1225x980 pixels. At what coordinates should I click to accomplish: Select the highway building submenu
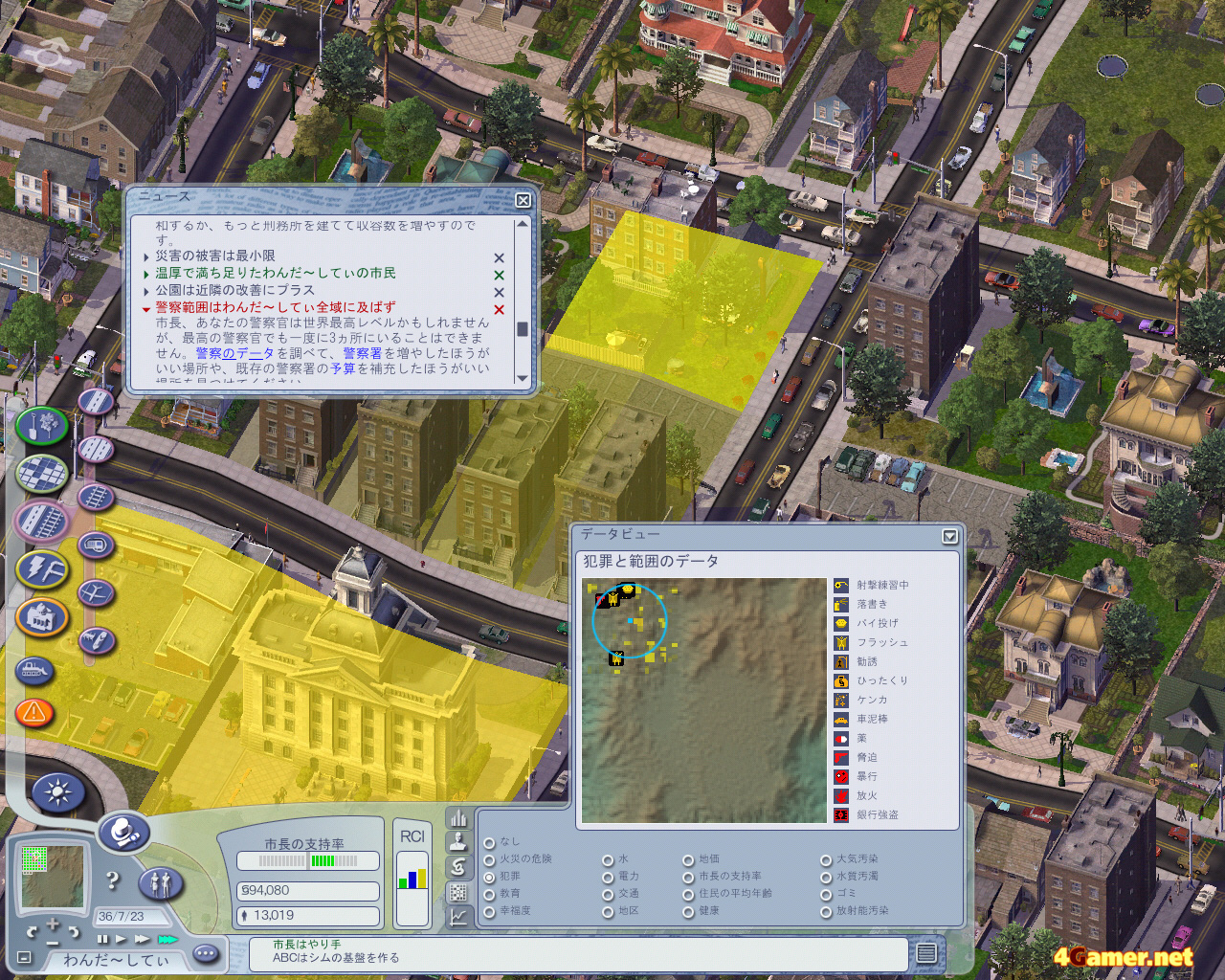[x=96, y=449]
